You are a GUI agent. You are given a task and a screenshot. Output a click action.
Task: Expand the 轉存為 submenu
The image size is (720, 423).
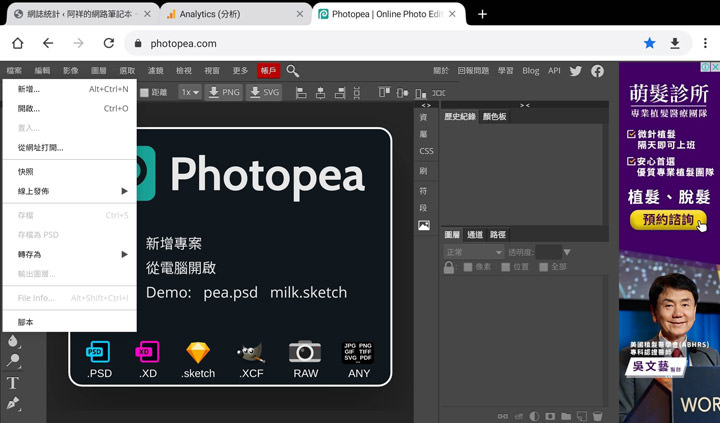tap(70, 254)
